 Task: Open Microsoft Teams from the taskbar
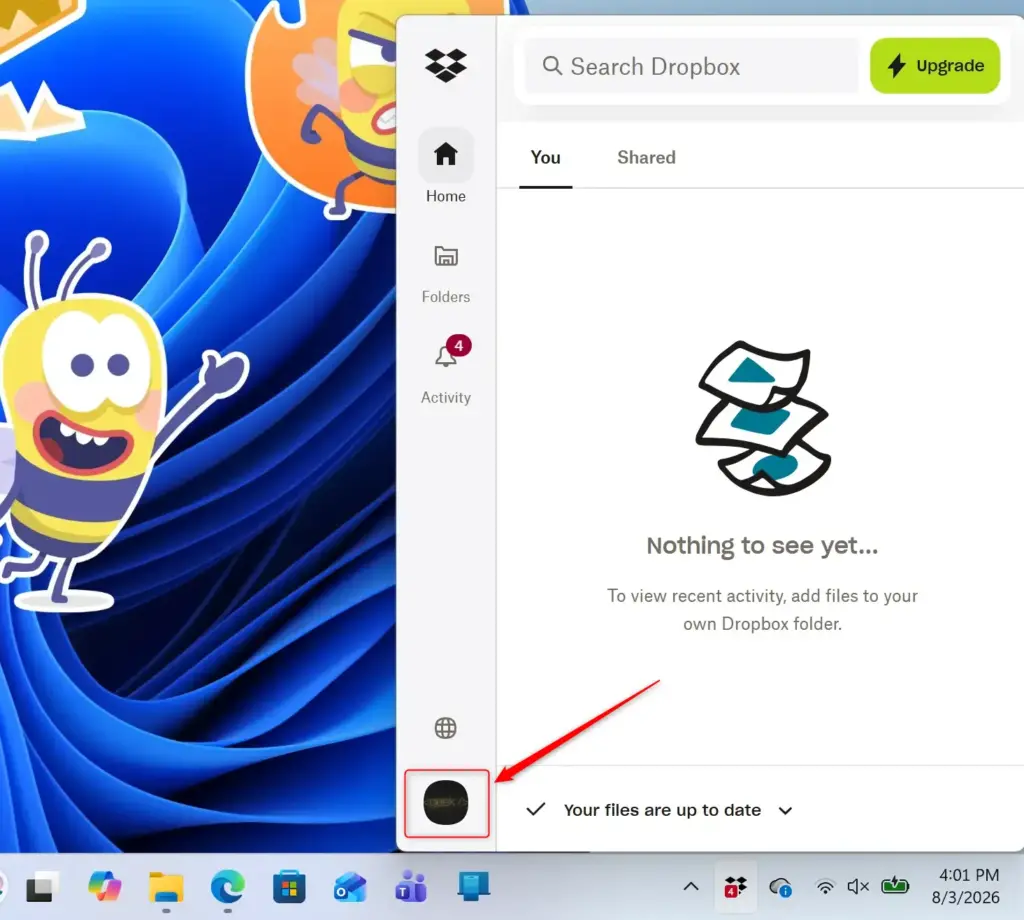pos(411,887)
